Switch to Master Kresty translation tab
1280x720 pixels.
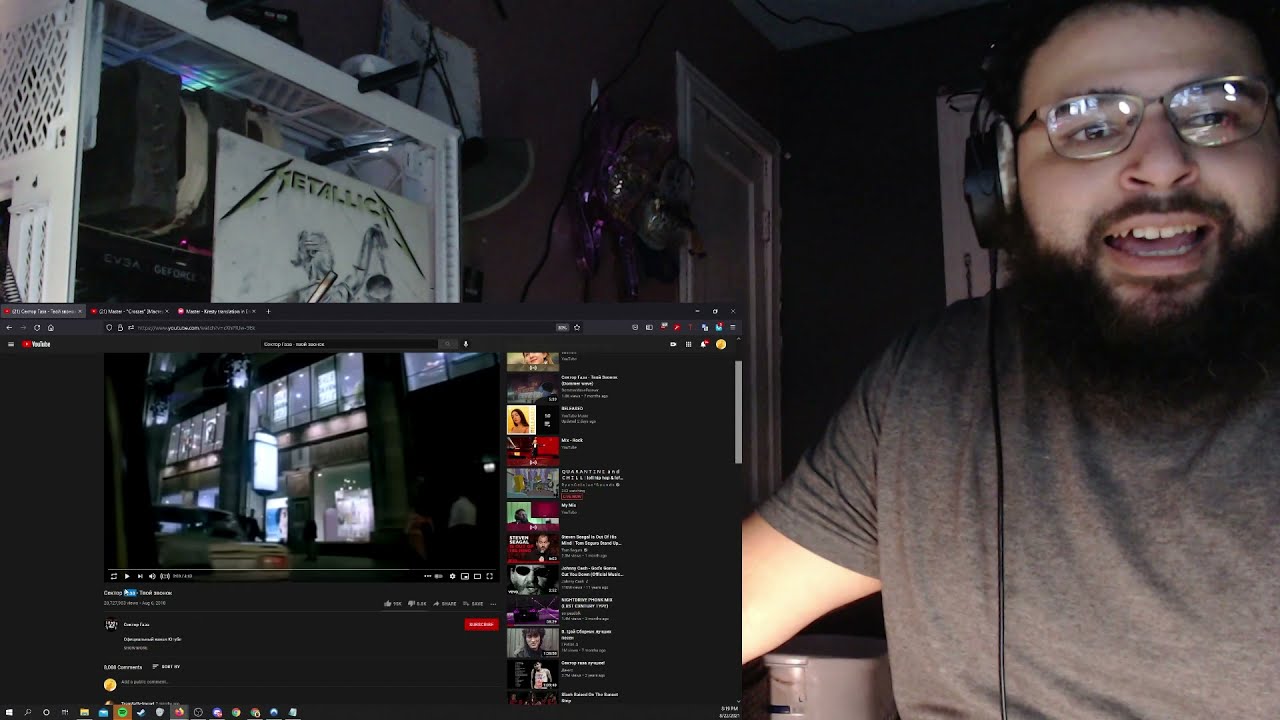[215, 311]
